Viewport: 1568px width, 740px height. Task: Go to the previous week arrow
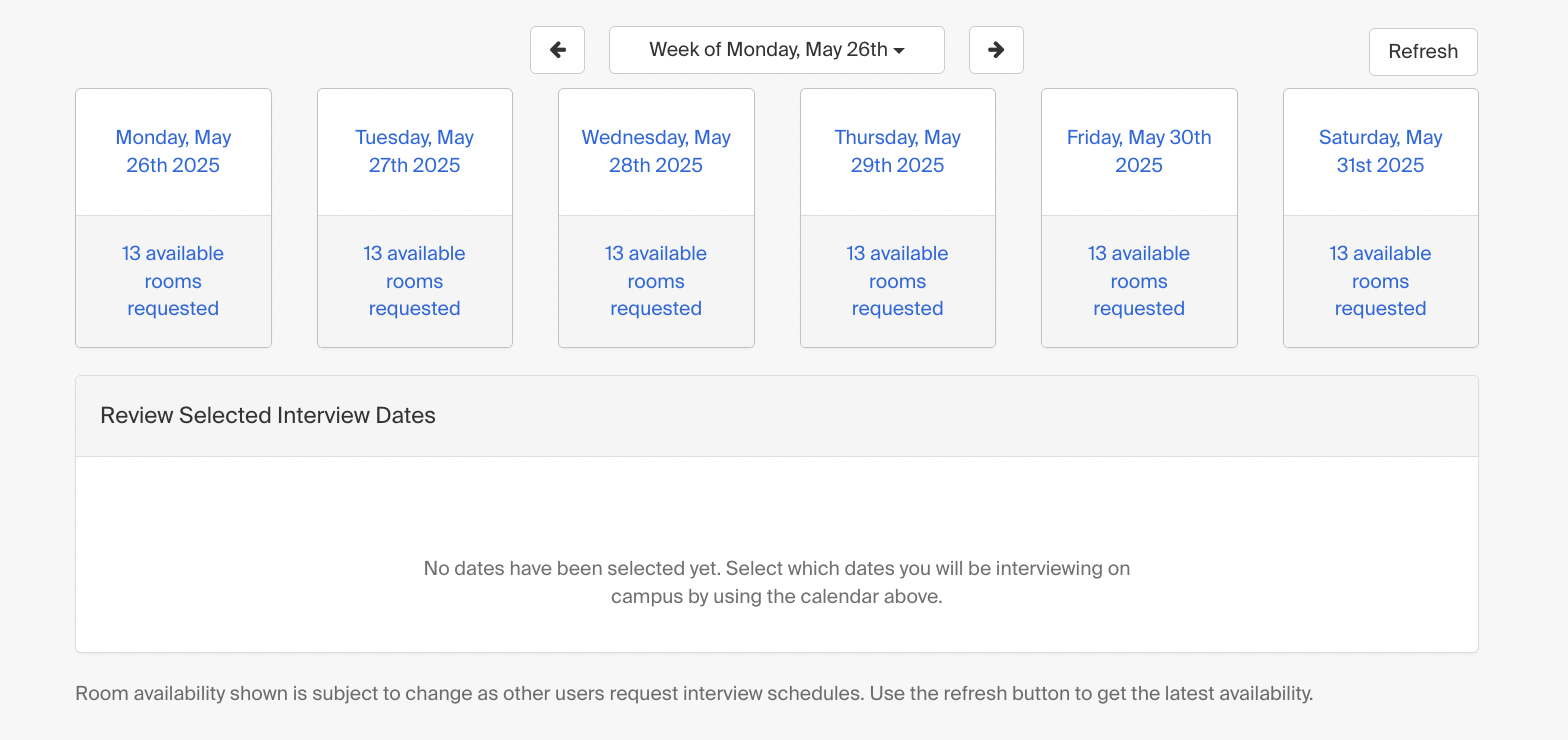pos(557,50)
